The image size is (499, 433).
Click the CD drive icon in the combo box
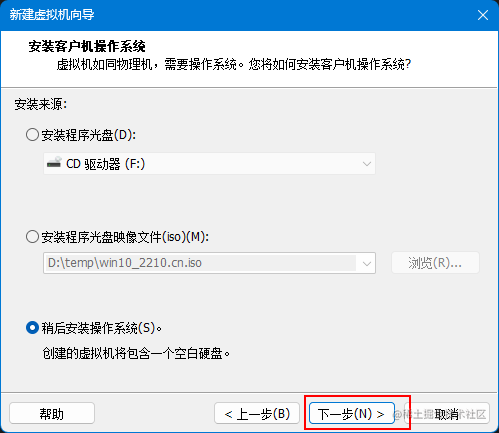(x=54, y=163)
